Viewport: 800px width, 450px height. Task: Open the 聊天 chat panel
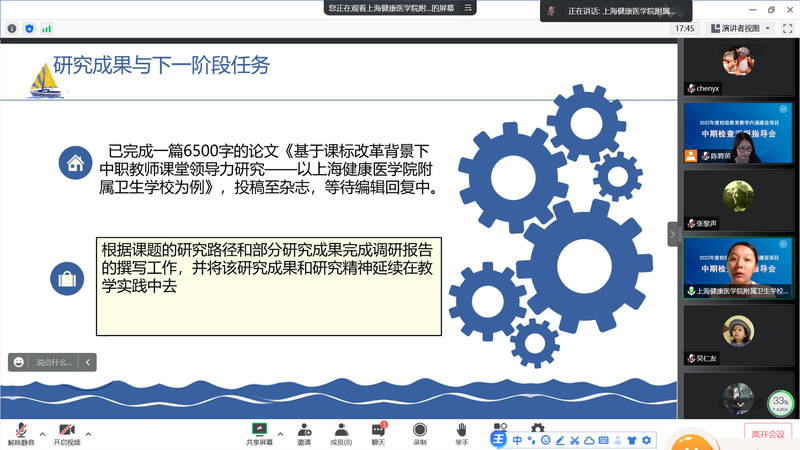[x=378, y=433]
